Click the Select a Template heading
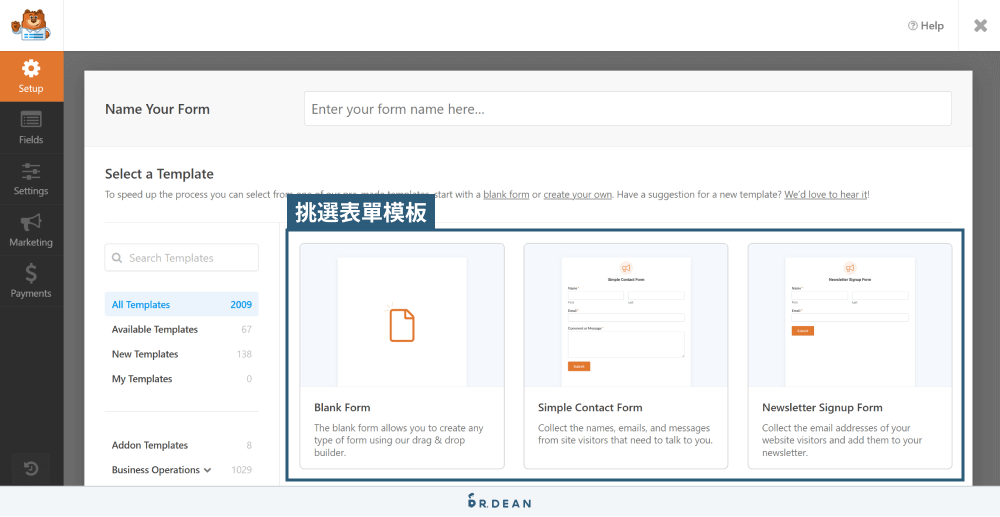The image size is (1000, 517). coord(159,174)
